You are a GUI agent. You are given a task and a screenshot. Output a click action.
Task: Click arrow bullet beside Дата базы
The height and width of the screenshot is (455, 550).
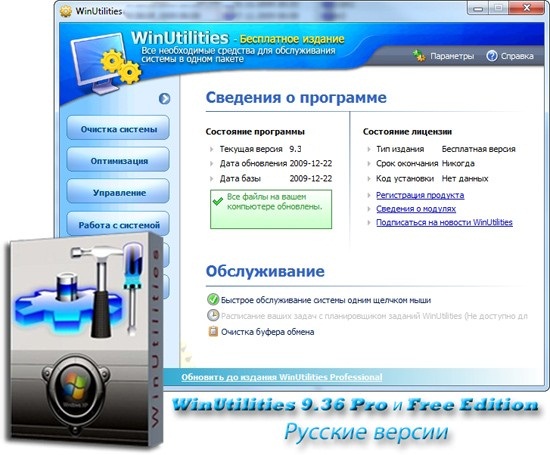(212, 179)
